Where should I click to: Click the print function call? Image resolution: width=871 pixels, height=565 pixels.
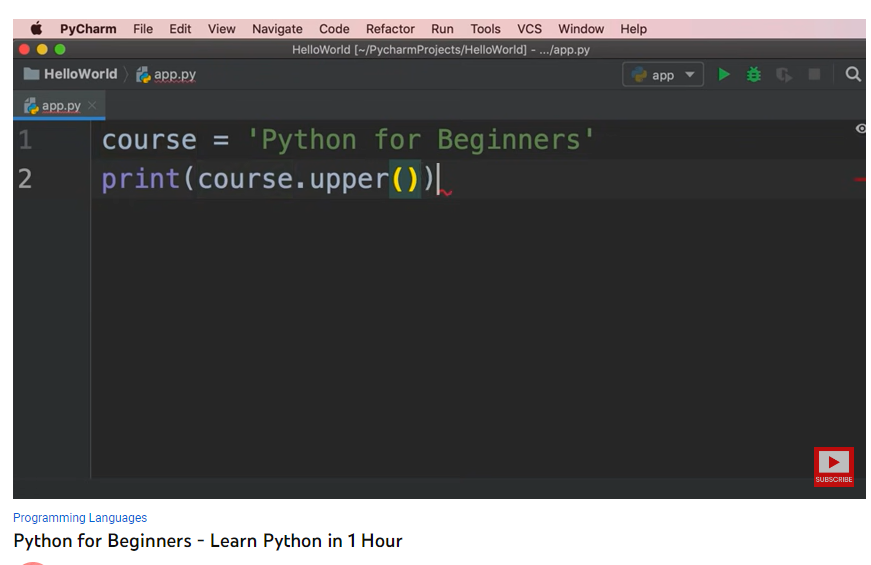140,179
